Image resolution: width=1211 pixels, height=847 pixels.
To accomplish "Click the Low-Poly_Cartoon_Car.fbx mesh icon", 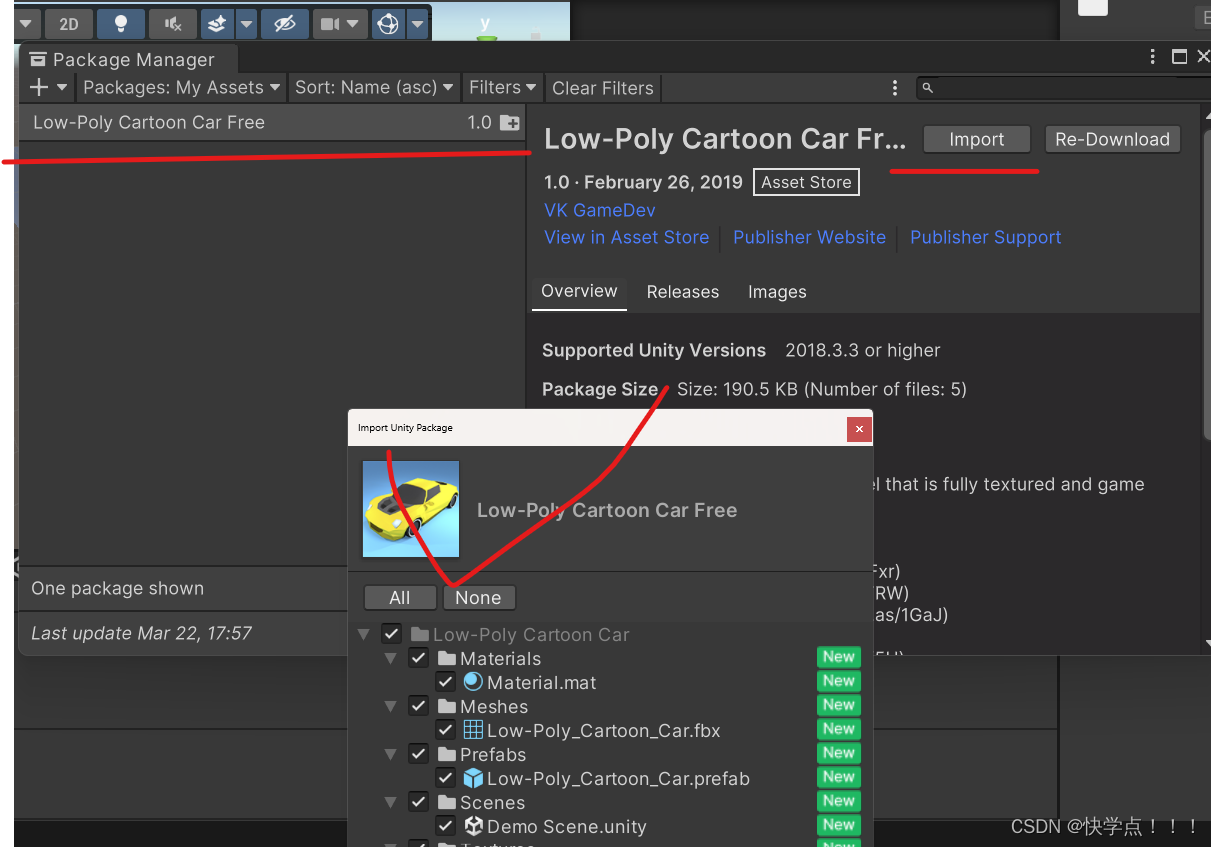I will click(473, 730).
